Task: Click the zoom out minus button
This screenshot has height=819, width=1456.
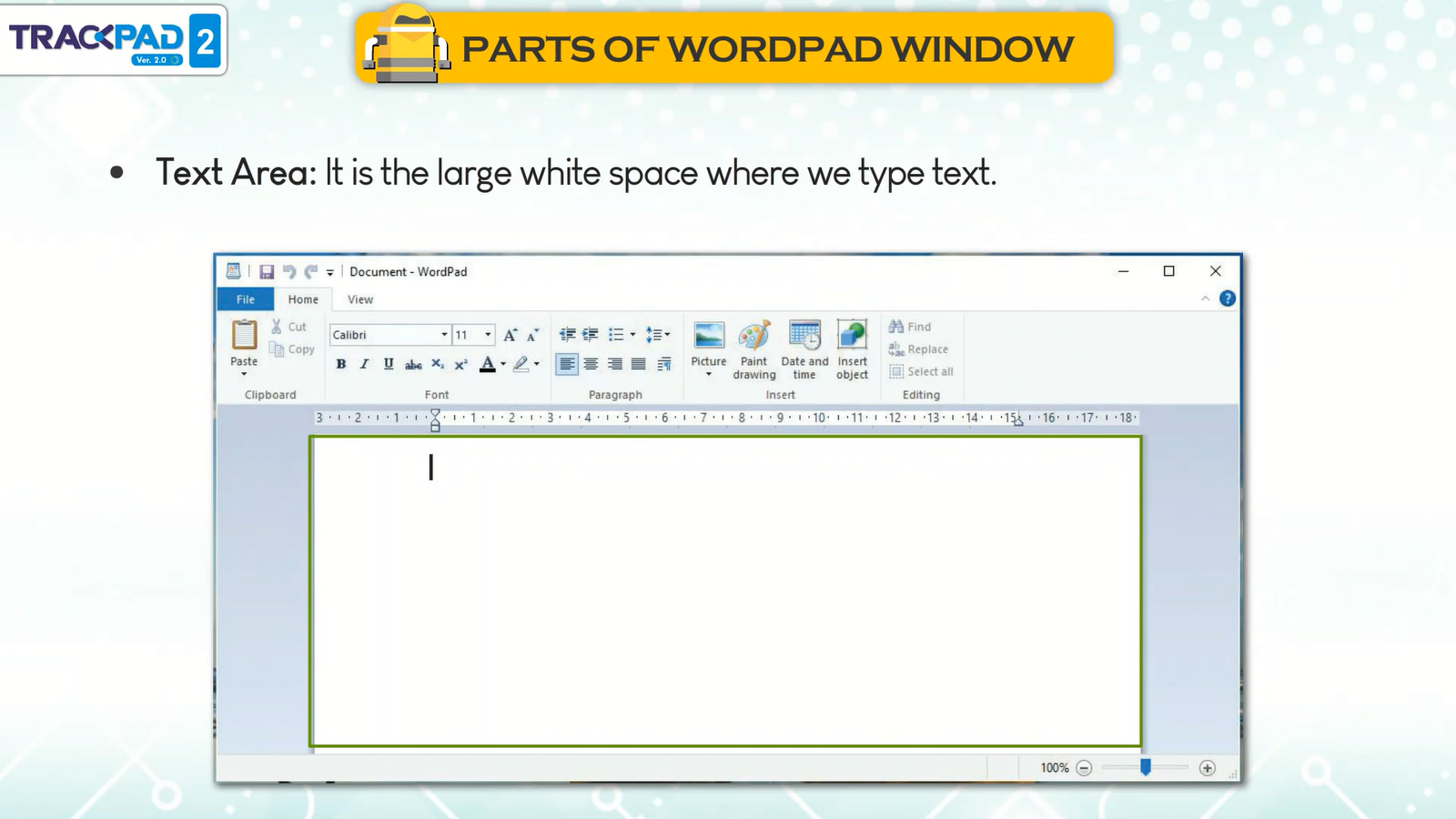Action: click(1084, 768)
